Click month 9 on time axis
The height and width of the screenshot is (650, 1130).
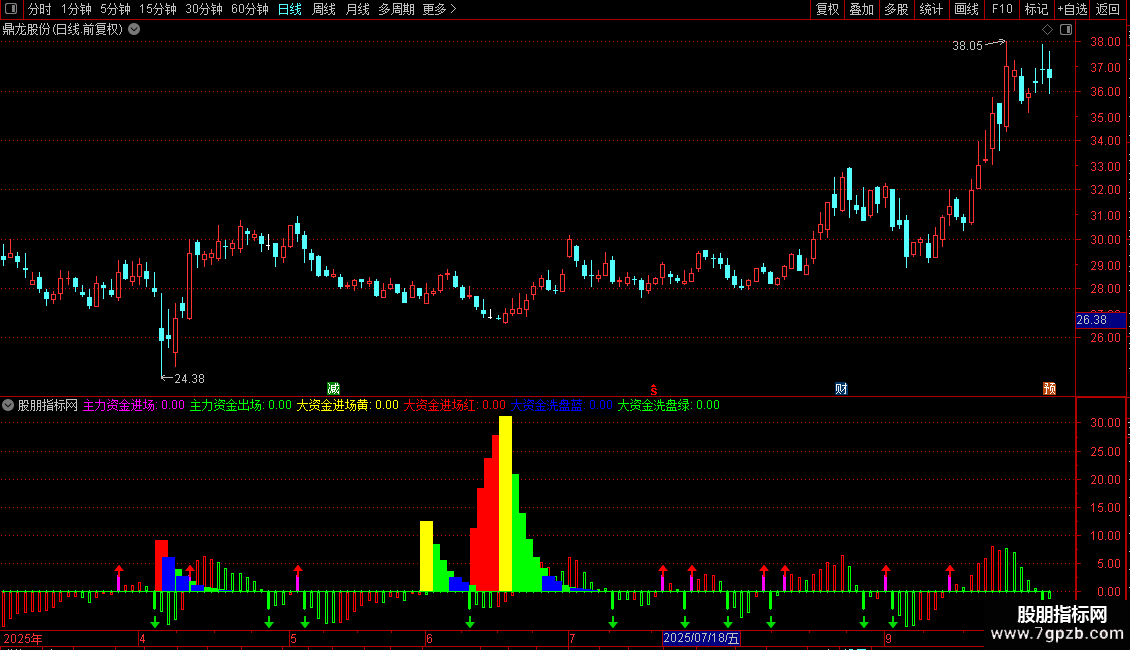[x=889, y=639]
